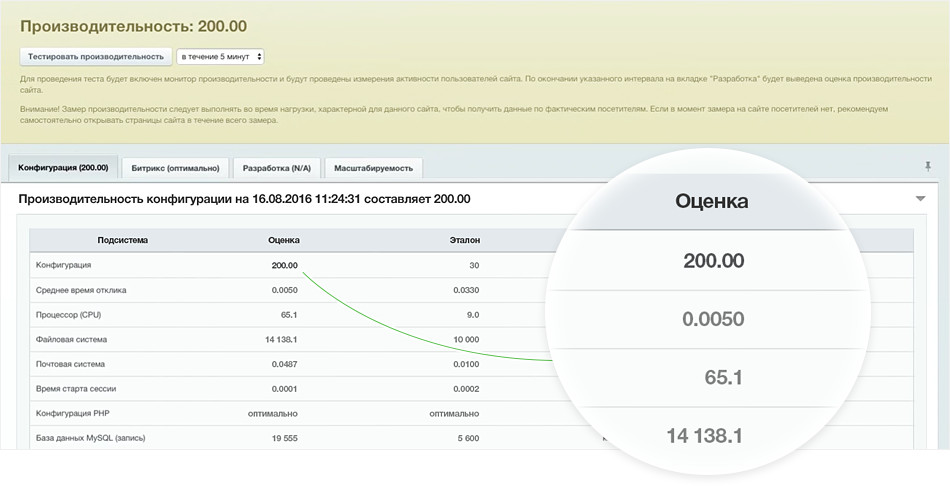Click the magnified Оценка header in the circle
Image resolution: width=950 pixels, height=486 pixels.
coord(714,201)
